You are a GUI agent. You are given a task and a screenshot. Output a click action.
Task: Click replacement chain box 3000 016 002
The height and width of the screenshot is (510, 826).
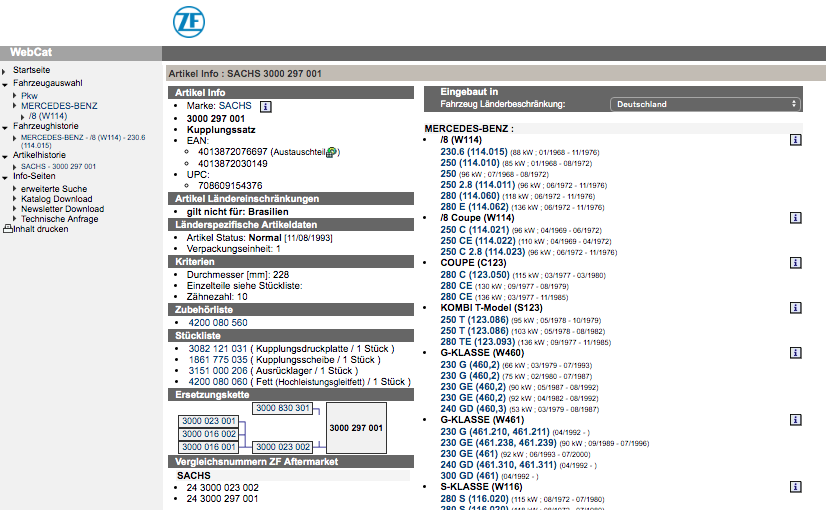[209, 434]
